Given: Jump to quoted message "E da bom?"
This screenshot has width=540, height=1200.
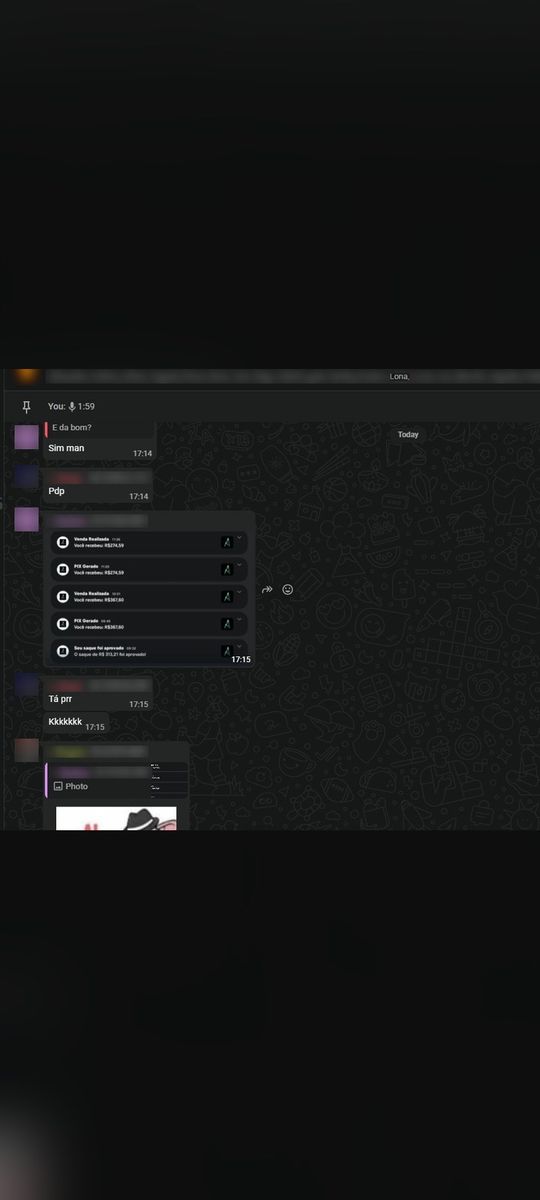Looking at the screenshot, I should (99, 428).
